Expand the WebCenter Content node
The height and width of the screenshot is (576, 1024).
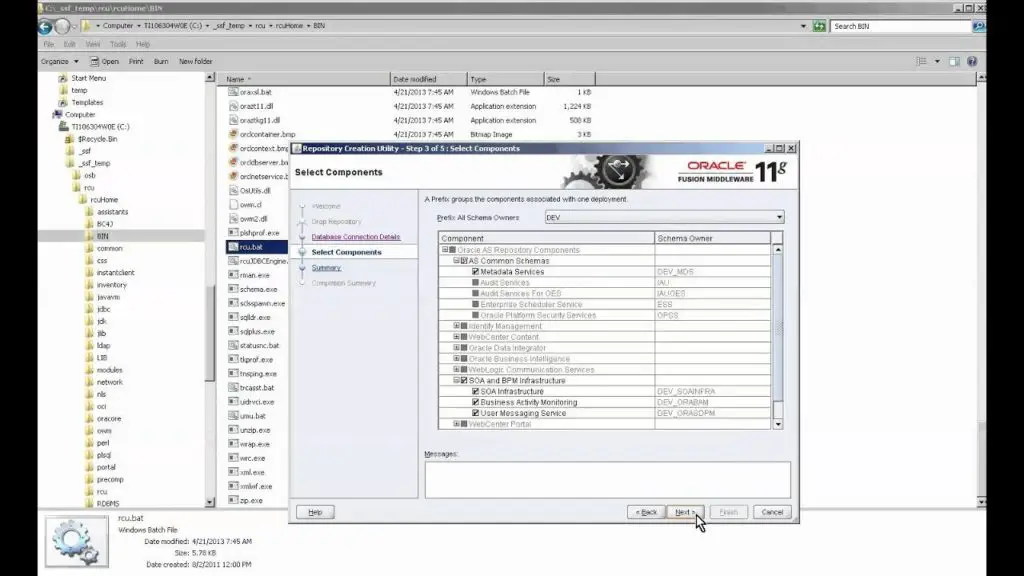[x=456, y=337]
